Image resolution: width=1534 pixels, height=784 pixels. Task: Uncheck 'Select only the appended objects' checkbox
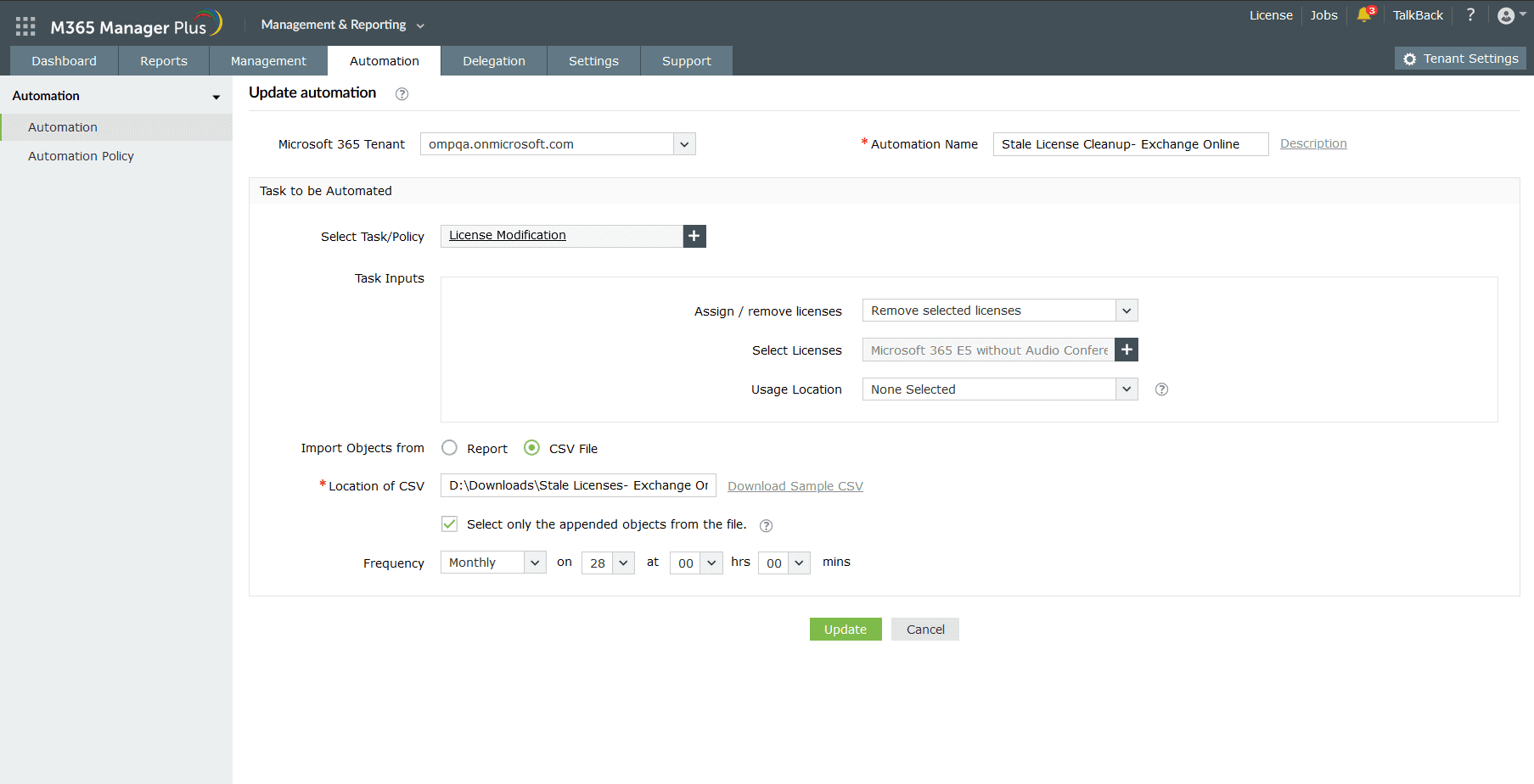click(x=449, y=524)
